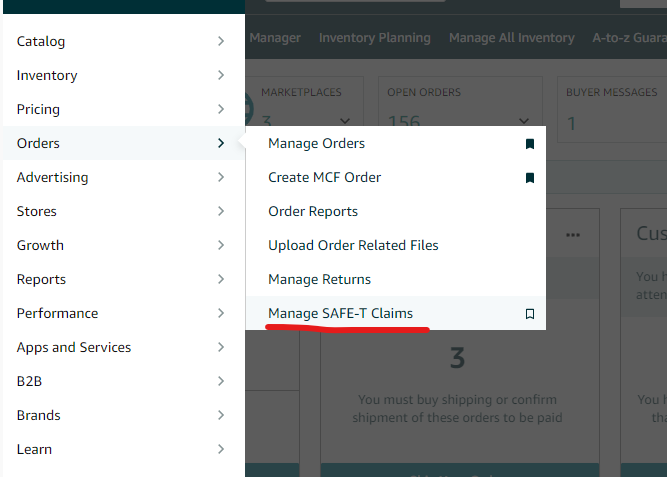Expand Inventory using its chevron arrow
Viewport: 667px width, 477px height.
pyautogui.click(x=221, y=75)
